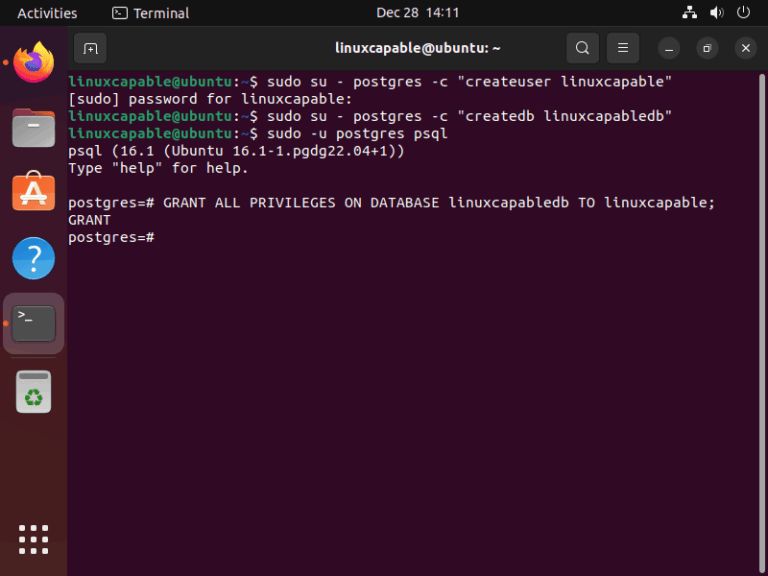This screenshot has height=576, width=768.
Task: Open the Files manager from dock
Action: (33, 128)
